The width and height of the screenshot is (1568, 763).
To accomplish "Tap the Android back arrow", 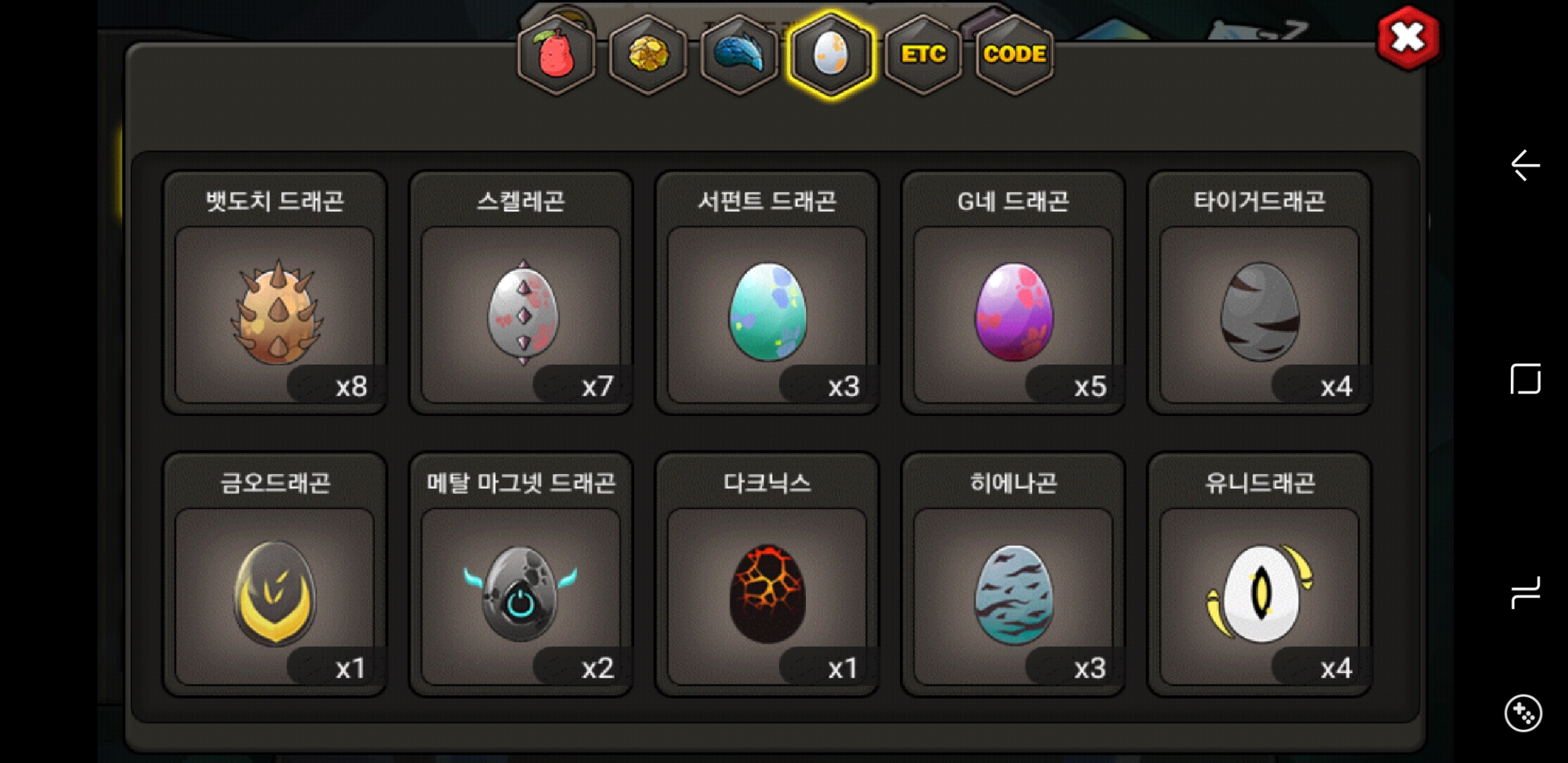I will coord(1525,165).
